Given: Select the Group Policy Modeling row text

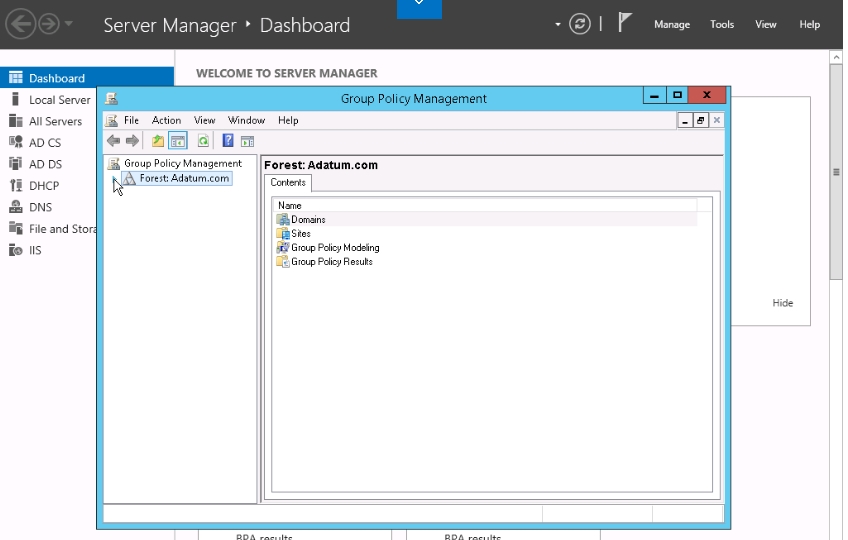Looking at the screenshot, I should 335,248.
